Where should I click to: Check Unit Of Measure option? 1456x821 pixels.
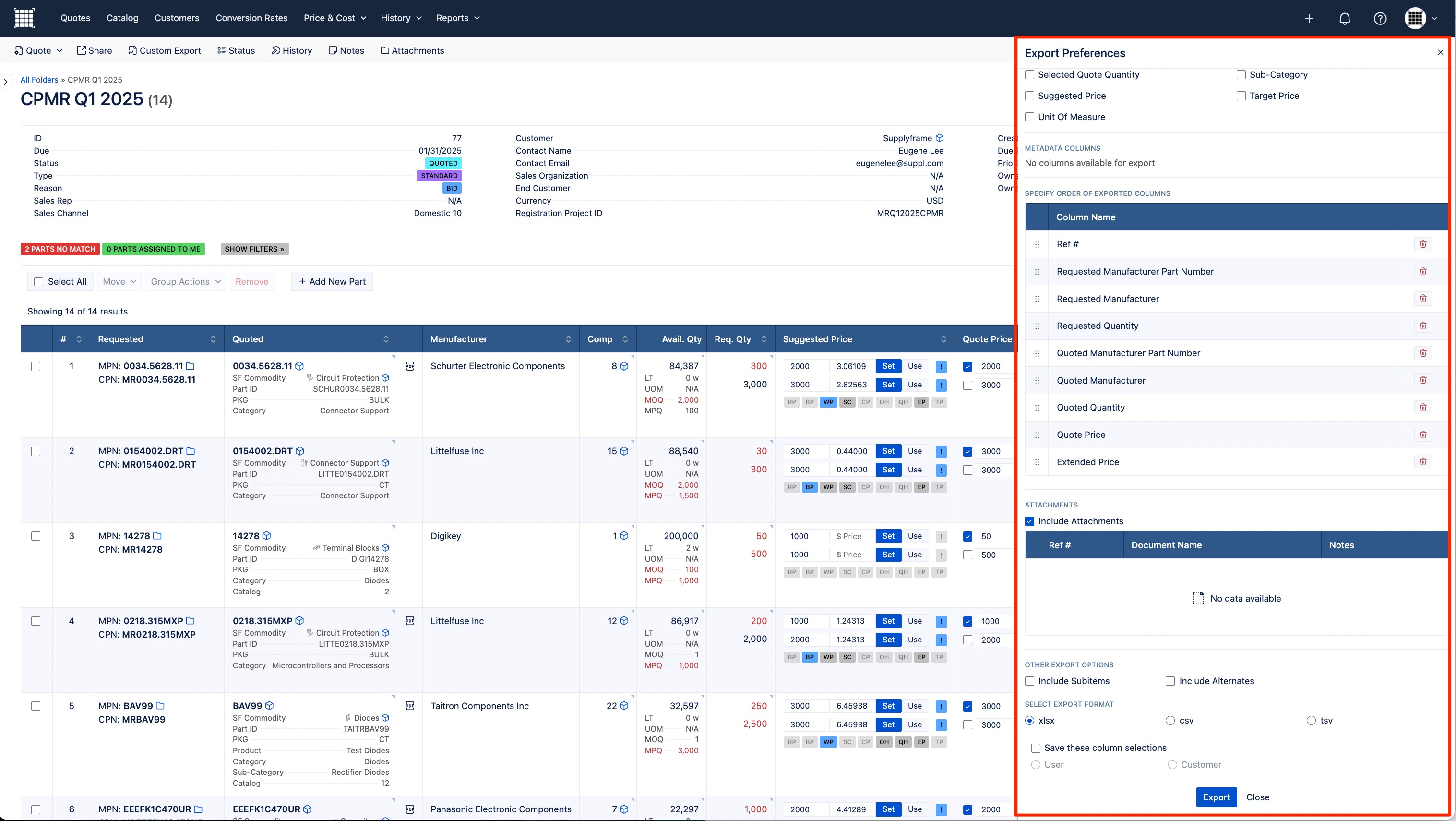point(1030,117)
